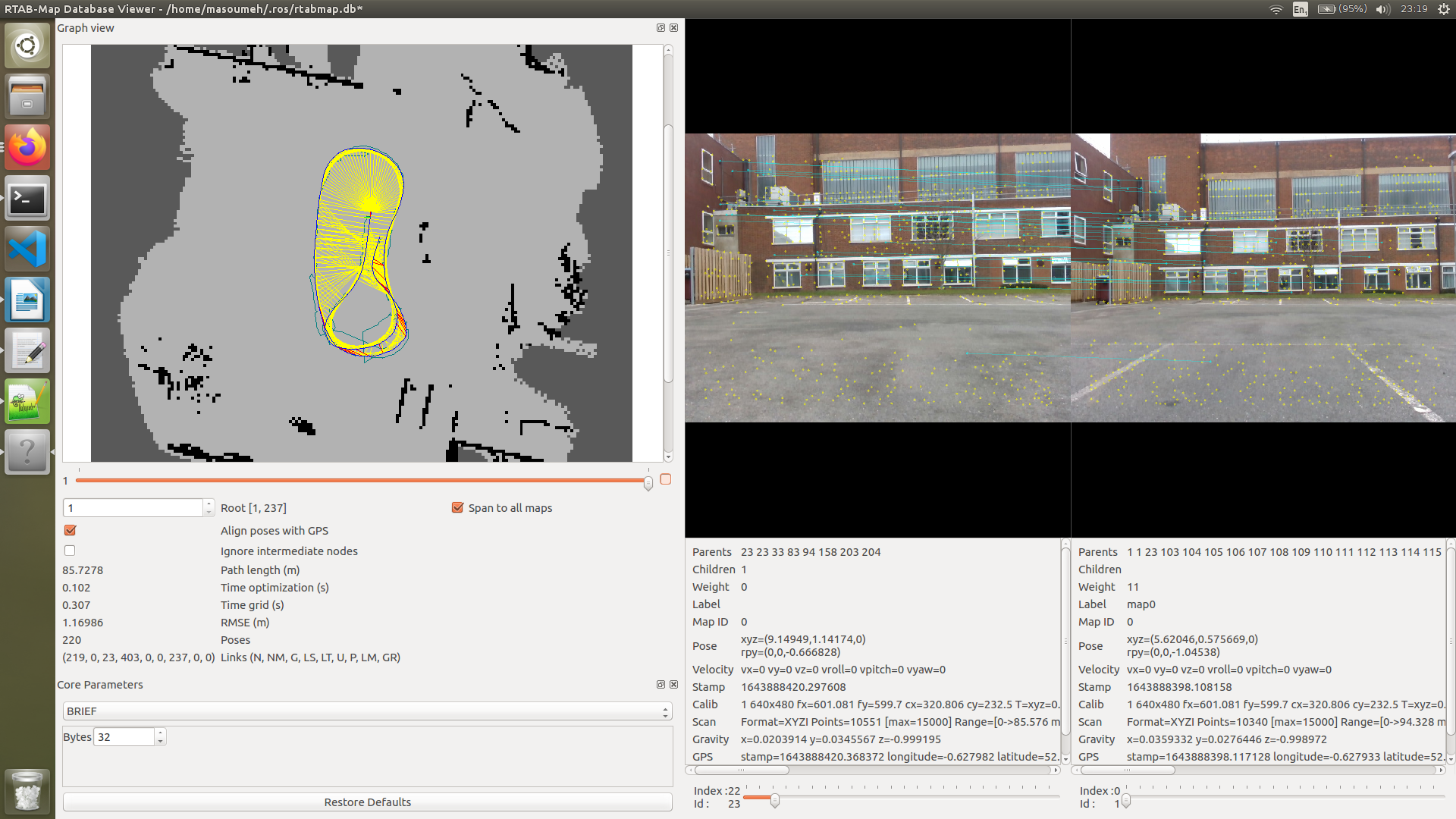
Task: Toggle Span to all maps
Action: pyautogui.click(x=457, y=508)
